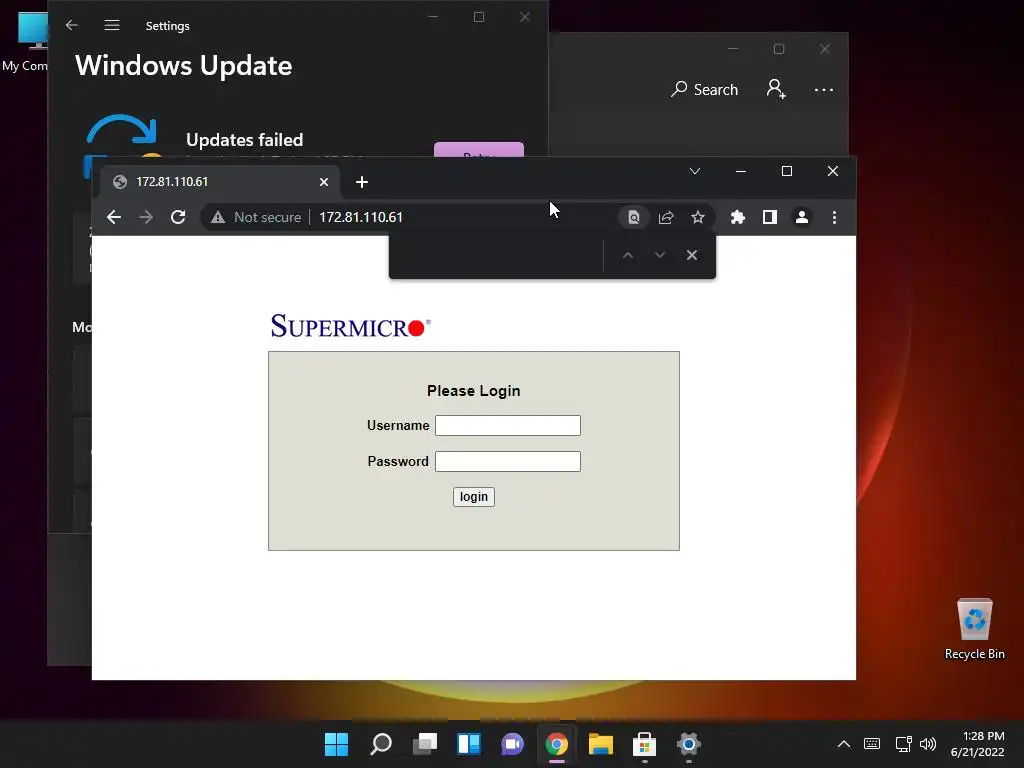Screen dimensions: 1024x768
Task: Click the add-person icon in background window
Action: click(x=776, y=89)
